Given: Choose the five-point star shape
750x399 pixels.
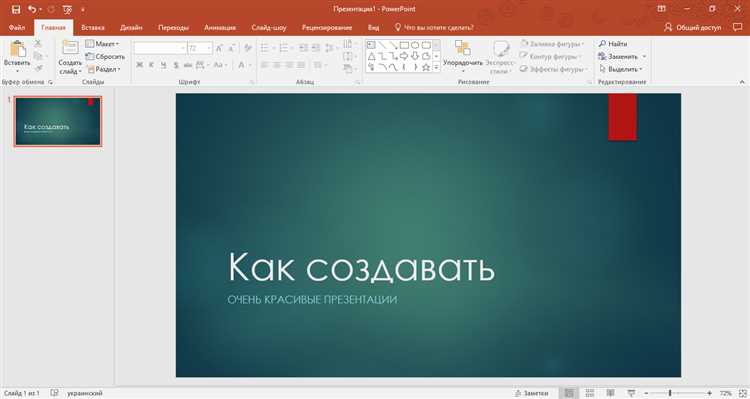Looking at the screenshot, I should click(426, 67).
